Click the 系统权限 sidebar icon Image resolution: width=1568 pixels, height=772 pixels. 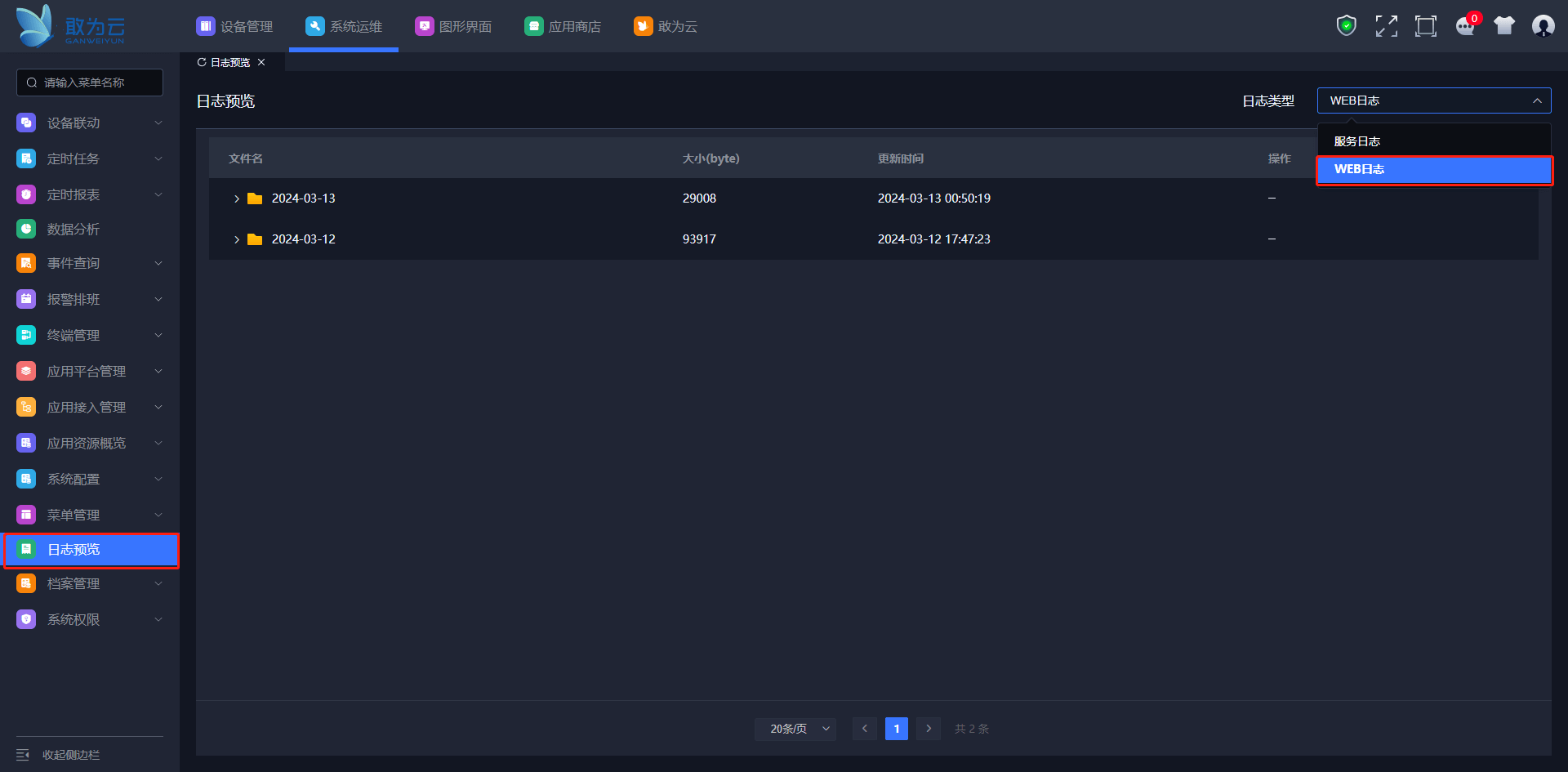point(26,619)
